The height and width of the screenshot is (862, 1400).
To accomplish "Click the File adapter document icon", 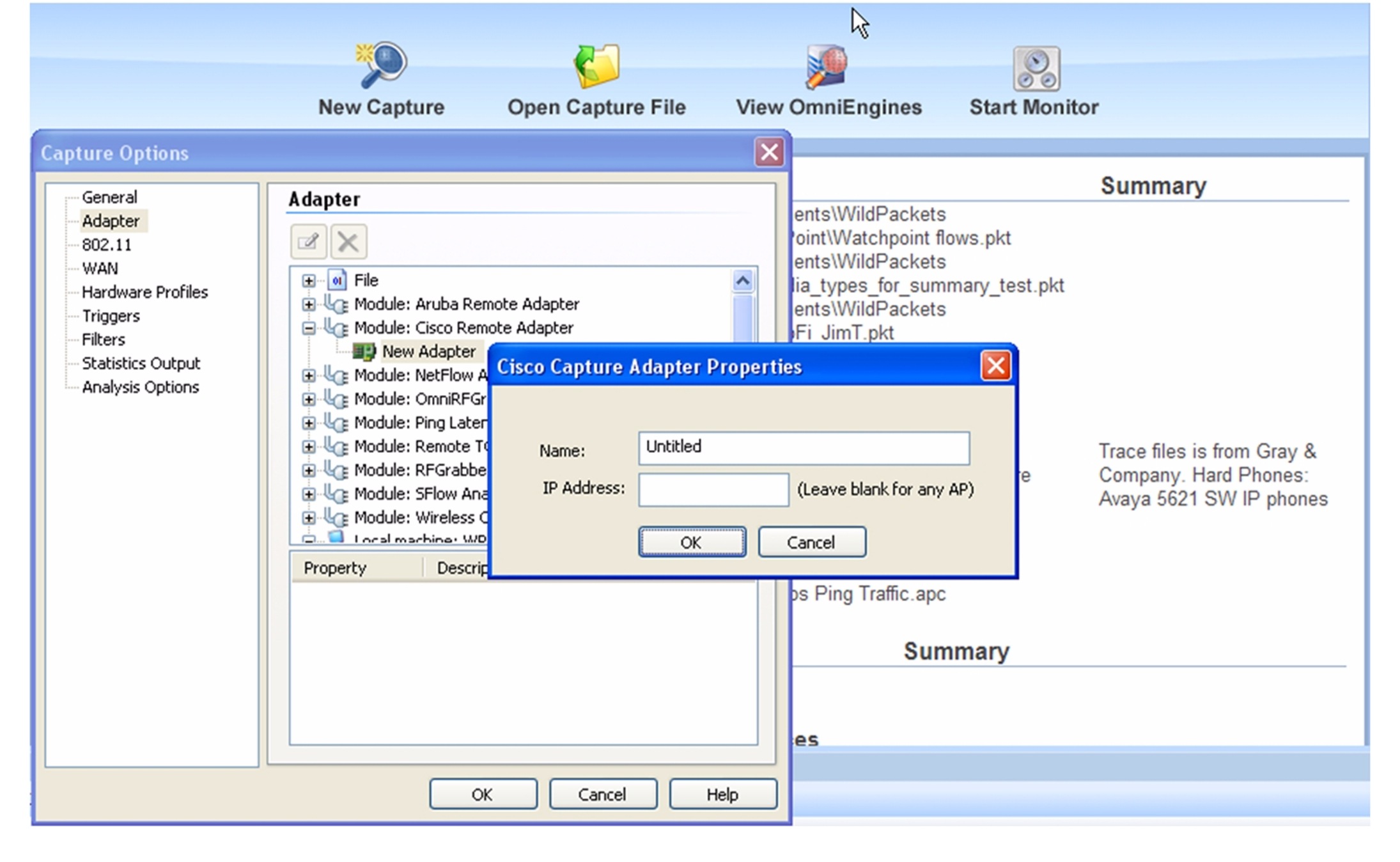I will tap(337, 280).
